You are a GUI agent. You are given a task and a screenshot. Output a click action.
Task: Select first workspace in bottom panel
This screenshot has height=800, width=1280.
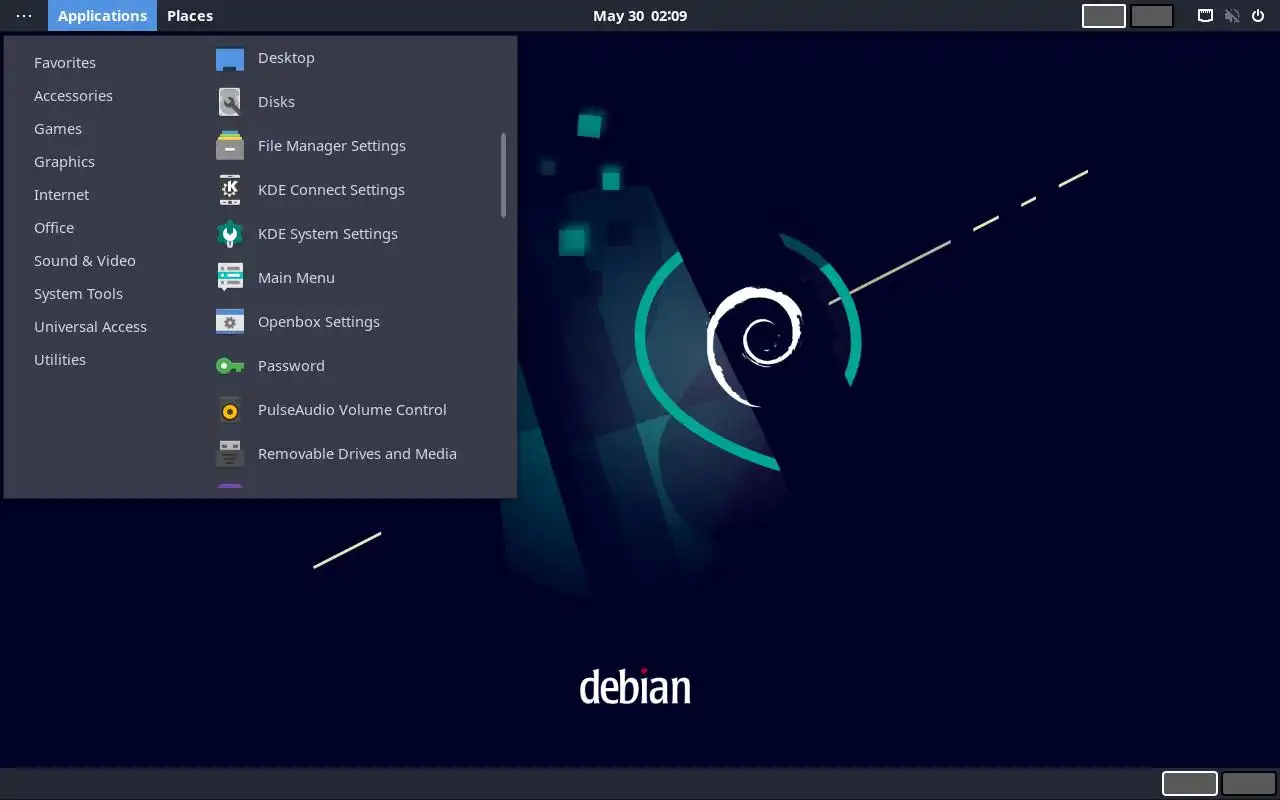coord(1190,783)
